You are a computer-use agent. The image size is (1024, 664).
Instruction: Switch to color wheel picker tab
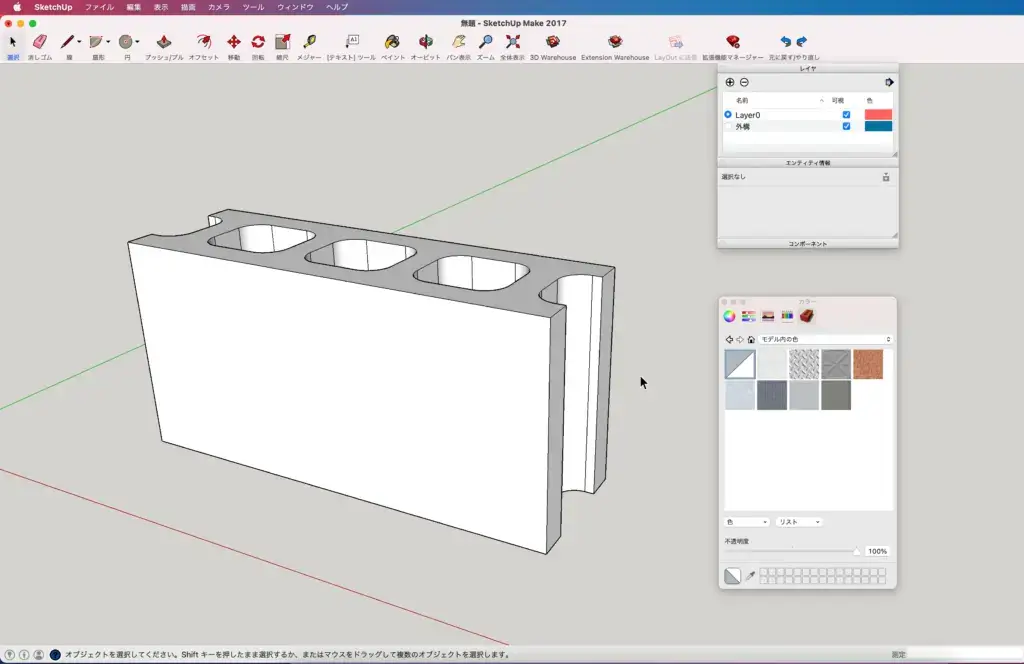729,317
